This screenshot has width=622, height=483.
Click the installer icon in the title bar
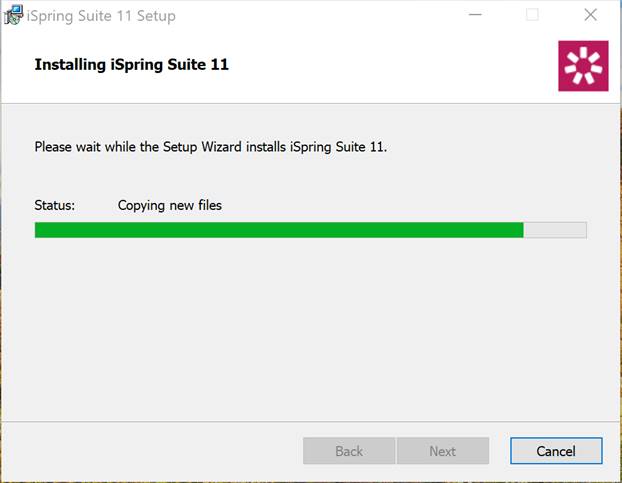click(x=13, y=15)
